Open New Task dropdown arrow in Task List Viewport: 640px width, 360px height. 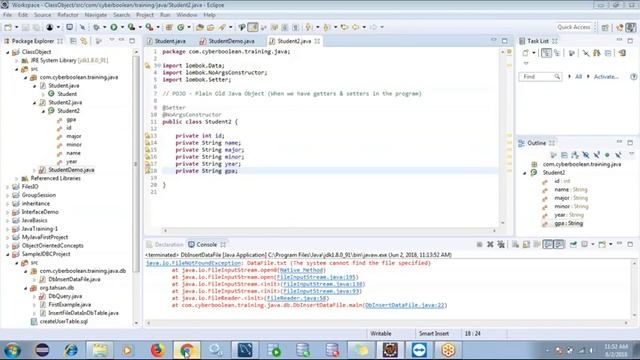point(533,53)
